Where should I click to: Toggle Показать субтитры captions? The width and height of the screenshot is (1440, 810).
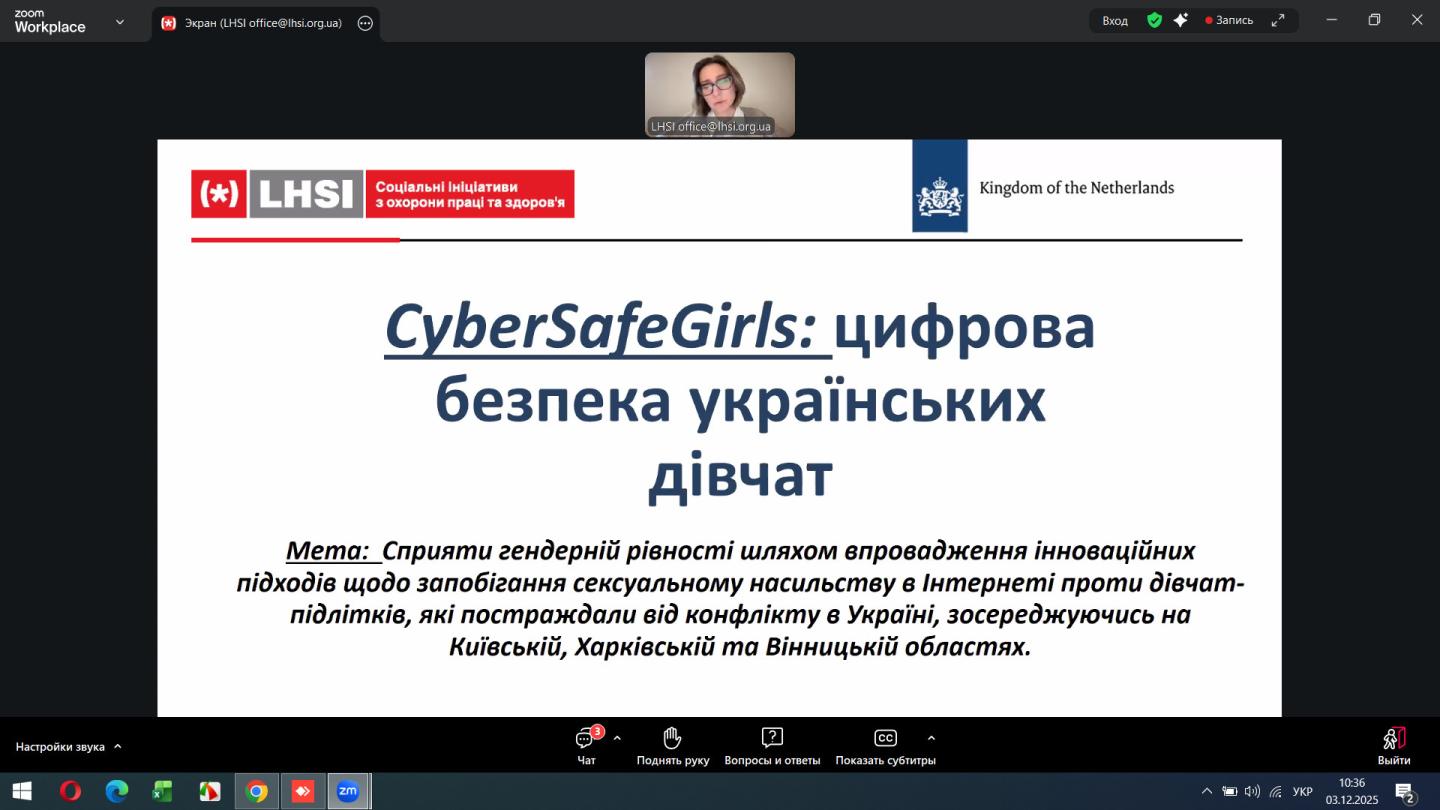pos(885,746)
